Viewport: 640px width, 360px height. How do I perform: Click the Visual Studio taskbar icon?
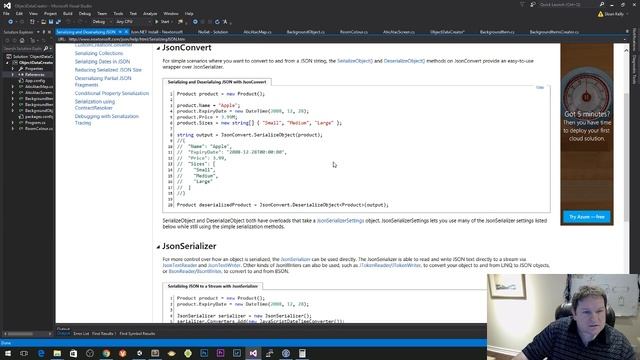(x=253, y=353)
